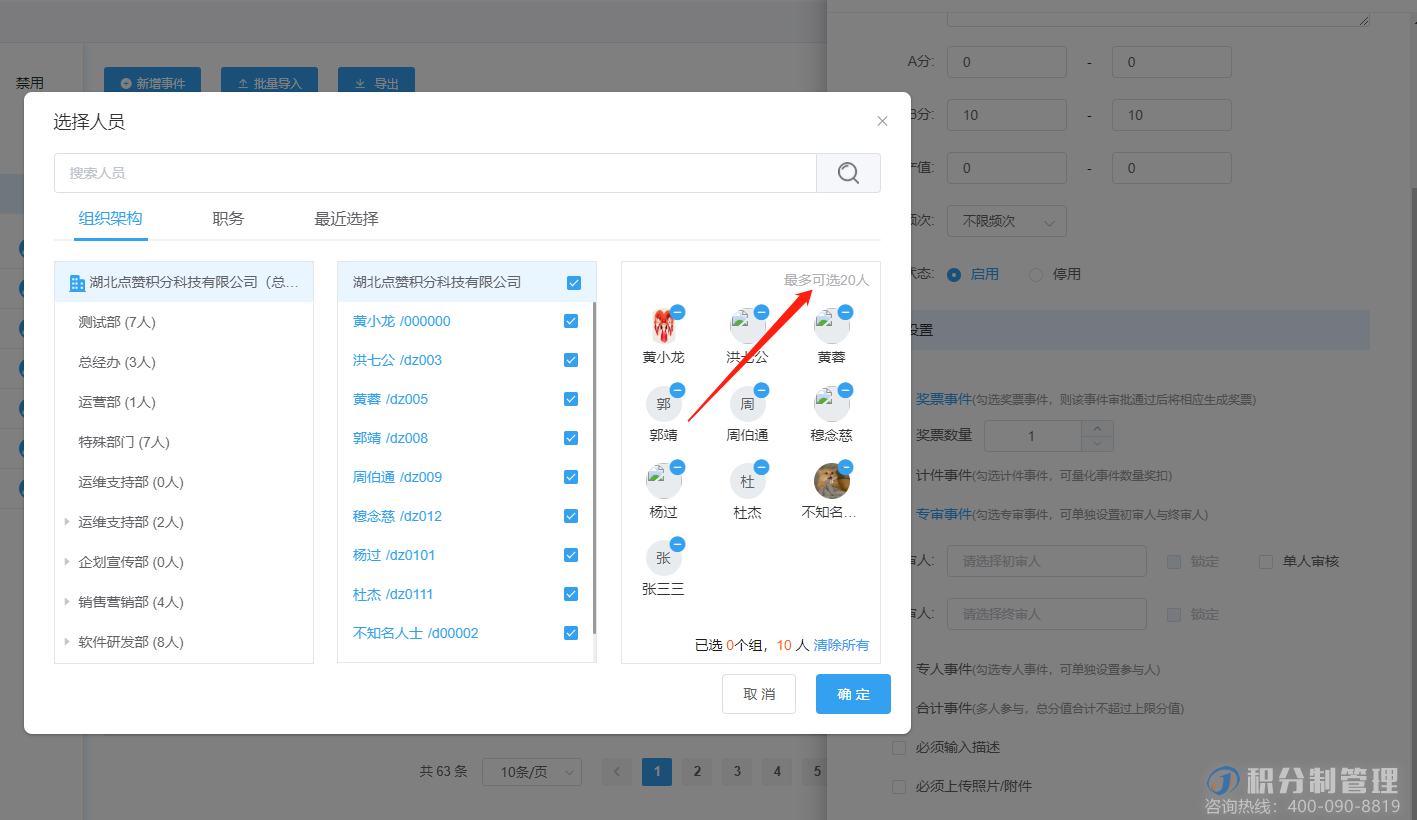This screenshot has width=1417, height=820.
Task: Expand 企划宣传部 tree arrow
Action: (x=67, y=562)
